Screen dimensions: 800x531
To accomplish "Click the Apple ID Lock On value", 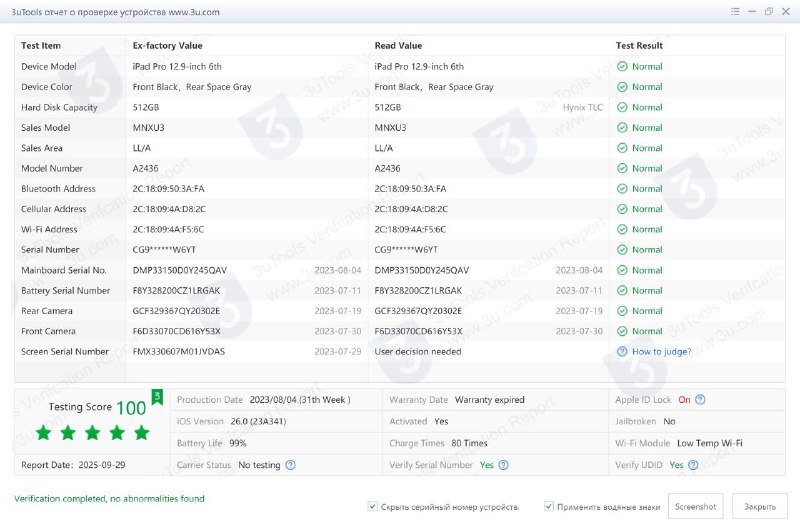I will tap(684, 400).
